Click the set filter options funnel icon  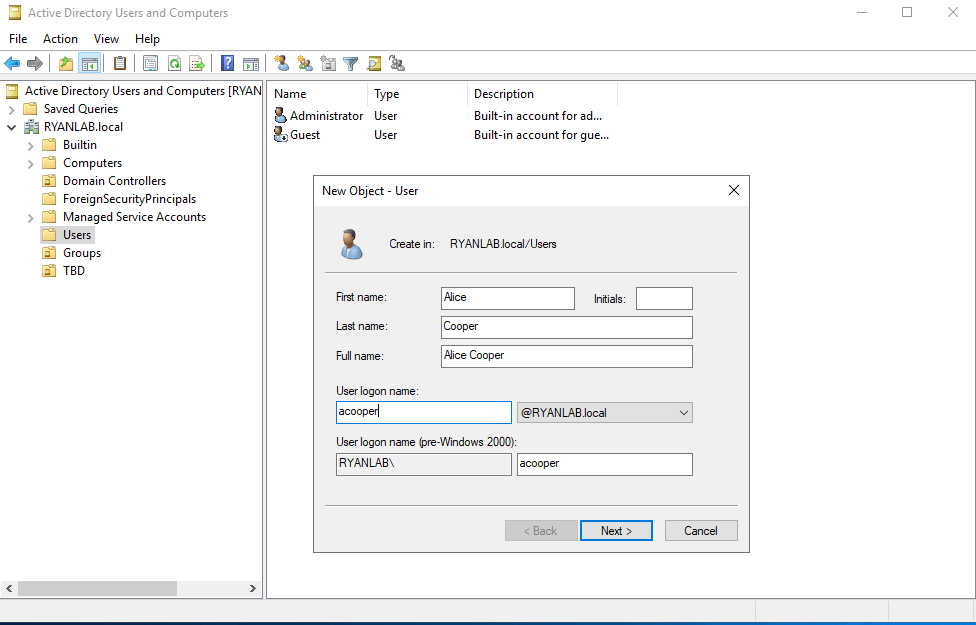coord(351,63)
